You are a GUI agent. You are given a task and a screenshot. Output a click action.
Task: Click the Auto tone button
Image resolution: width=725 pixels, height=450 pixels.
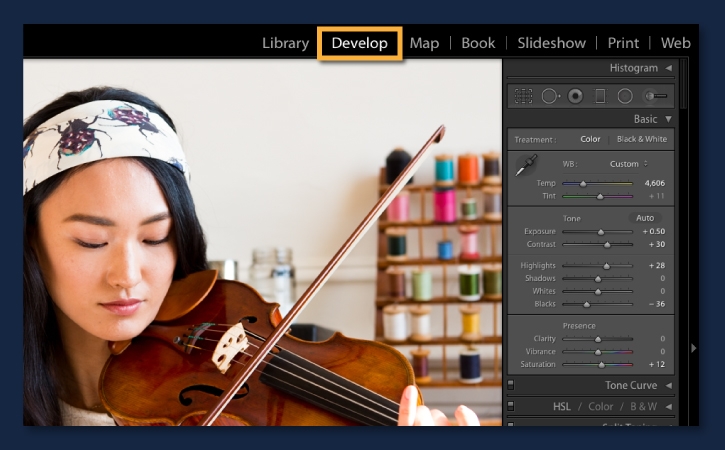[x=645, y=218]
